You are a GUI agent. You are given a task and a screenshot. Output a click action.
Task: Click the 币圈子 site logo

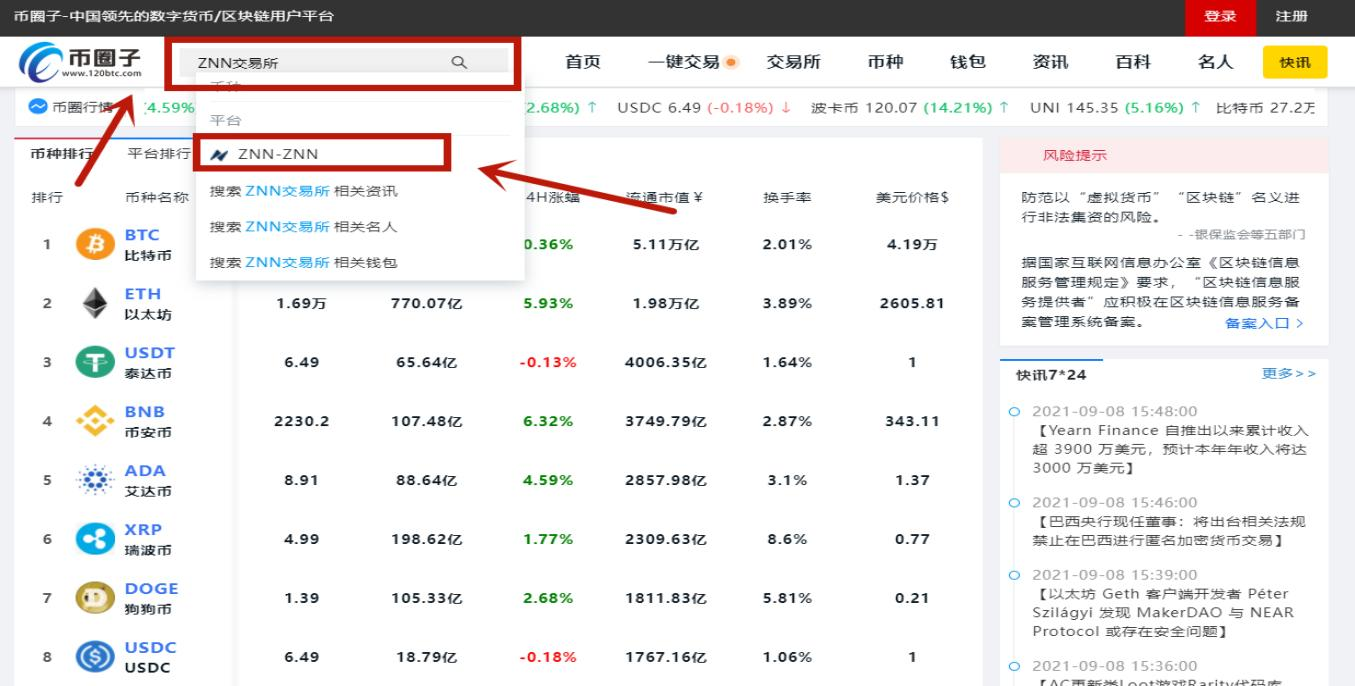(80, 62)
